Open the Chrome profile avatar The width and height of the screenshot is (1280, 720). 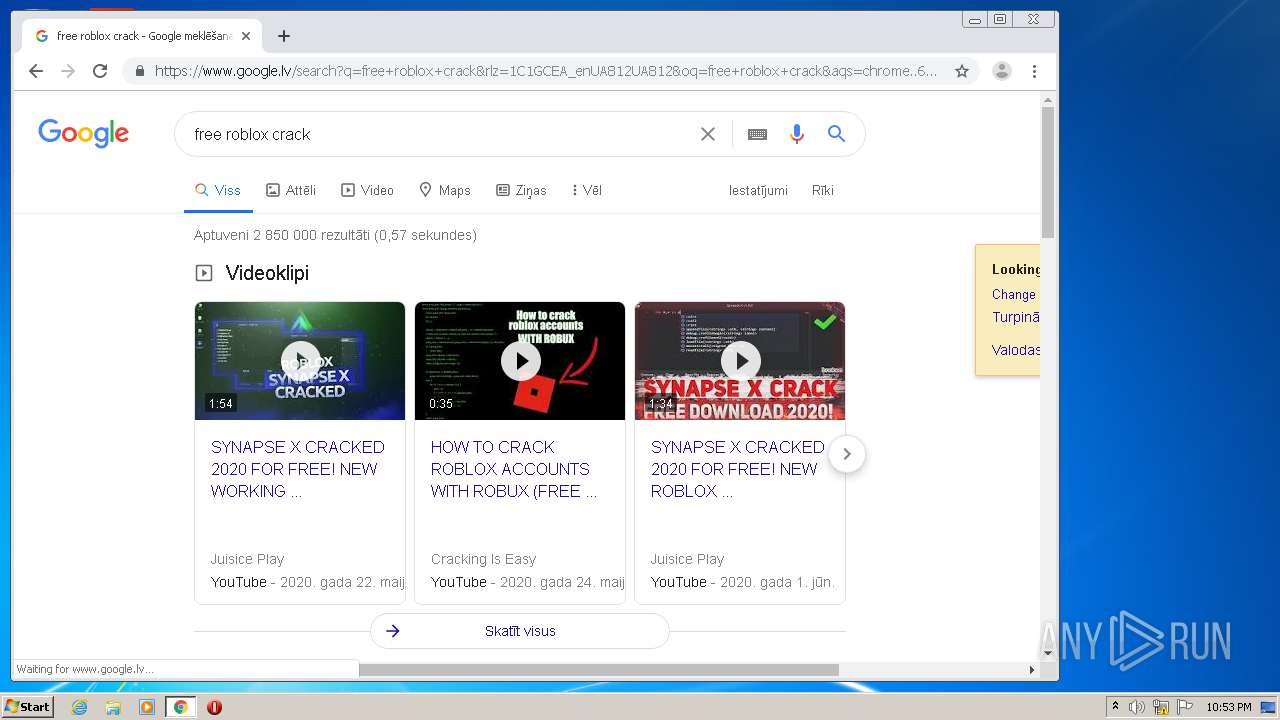coord(1002,71)
